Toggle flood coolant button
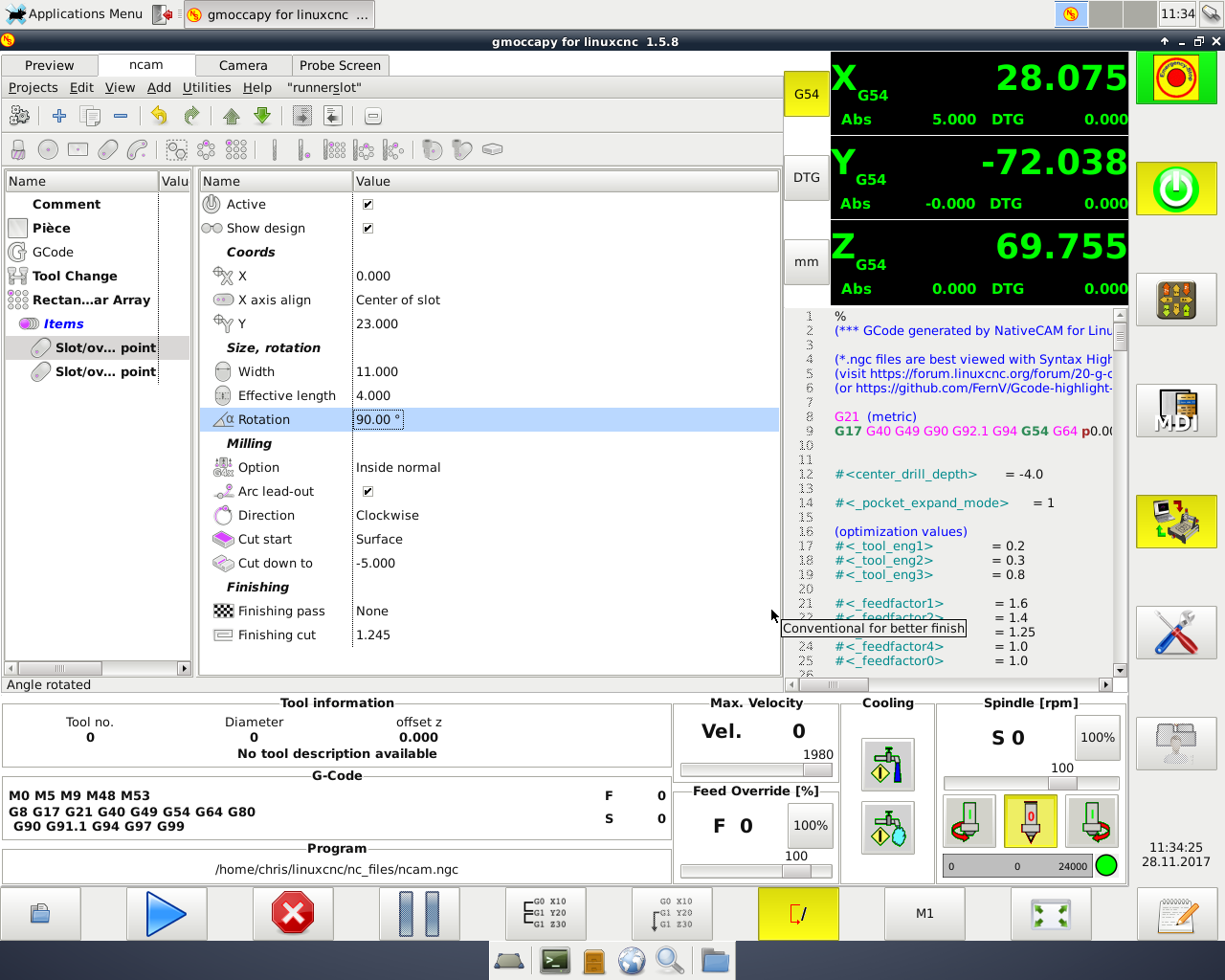 (888, 765)
